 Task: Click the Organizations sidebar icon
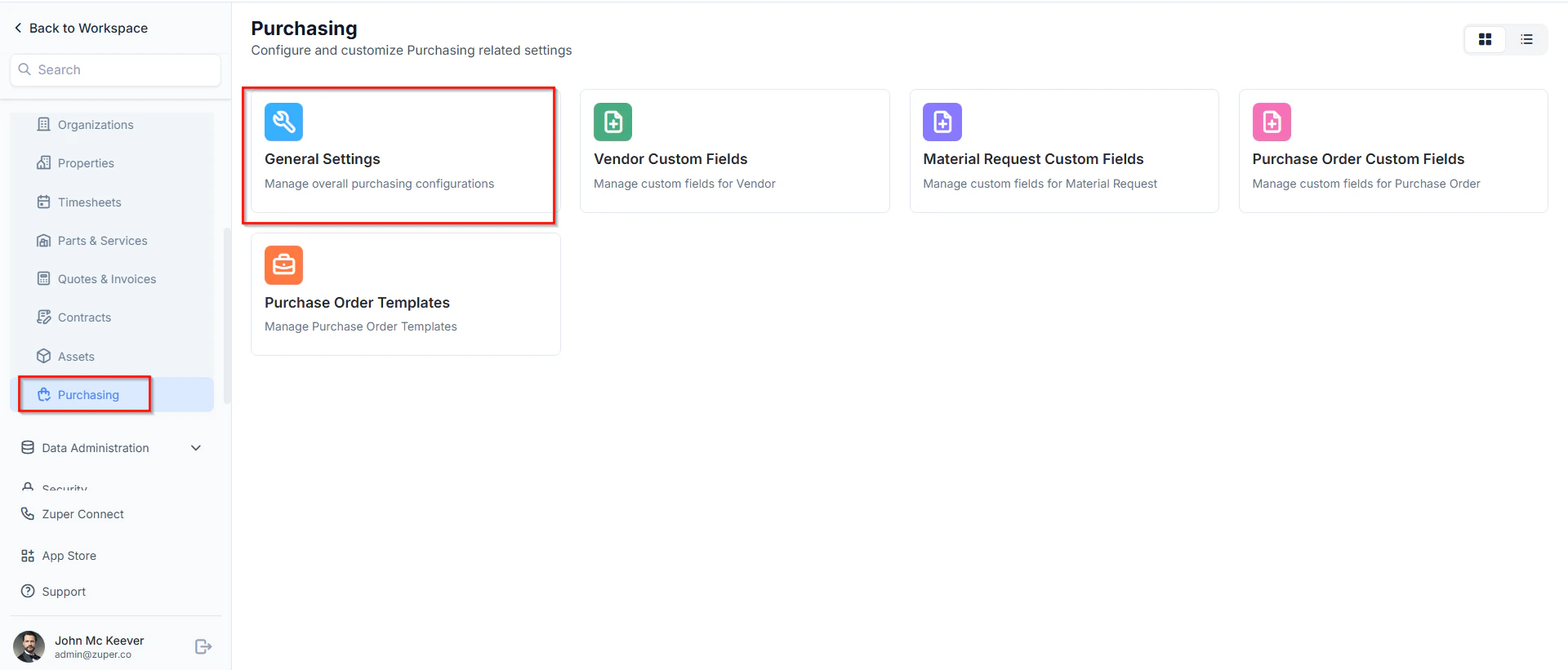(x=44, y=124)
